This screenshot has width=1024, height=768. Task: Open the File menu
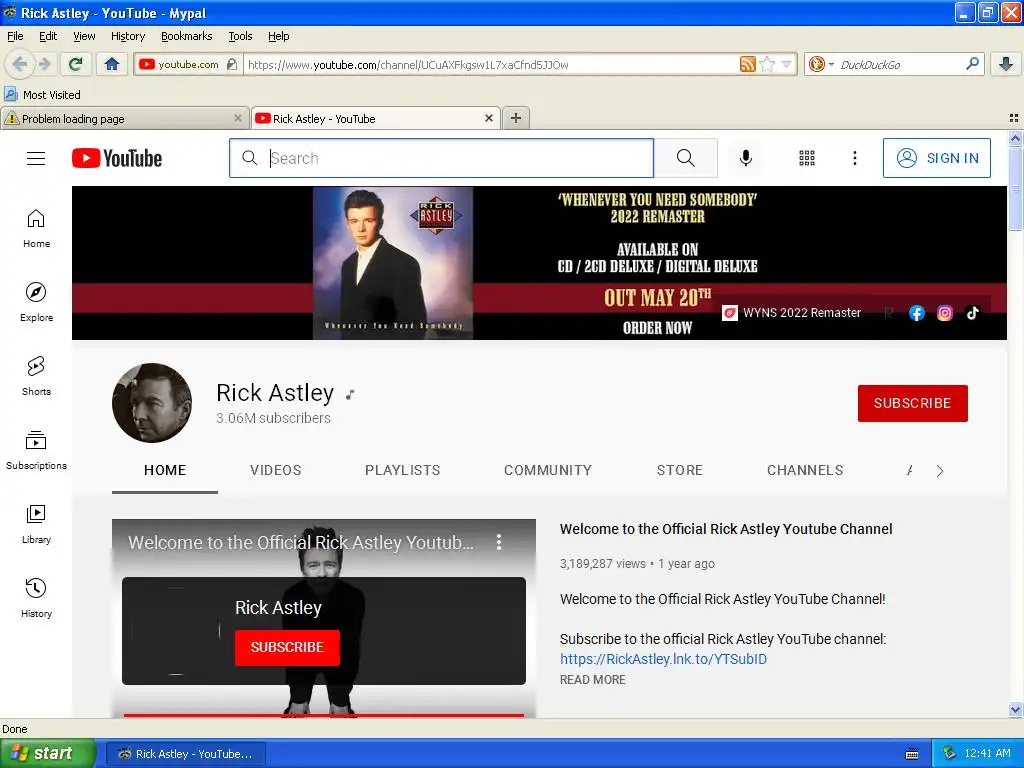click(x=15, y=36)
